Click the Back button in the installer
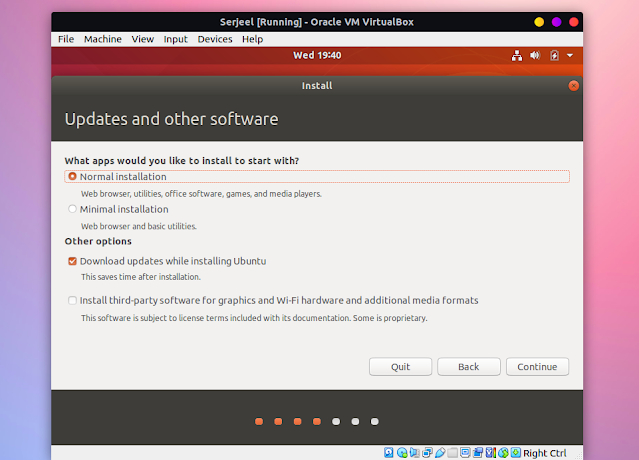 click(469, 367)
